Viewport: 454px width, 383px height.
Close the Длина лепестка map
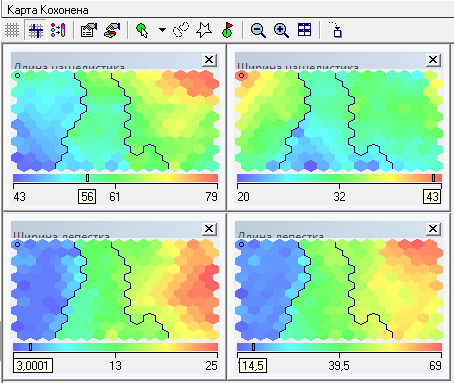433,229
